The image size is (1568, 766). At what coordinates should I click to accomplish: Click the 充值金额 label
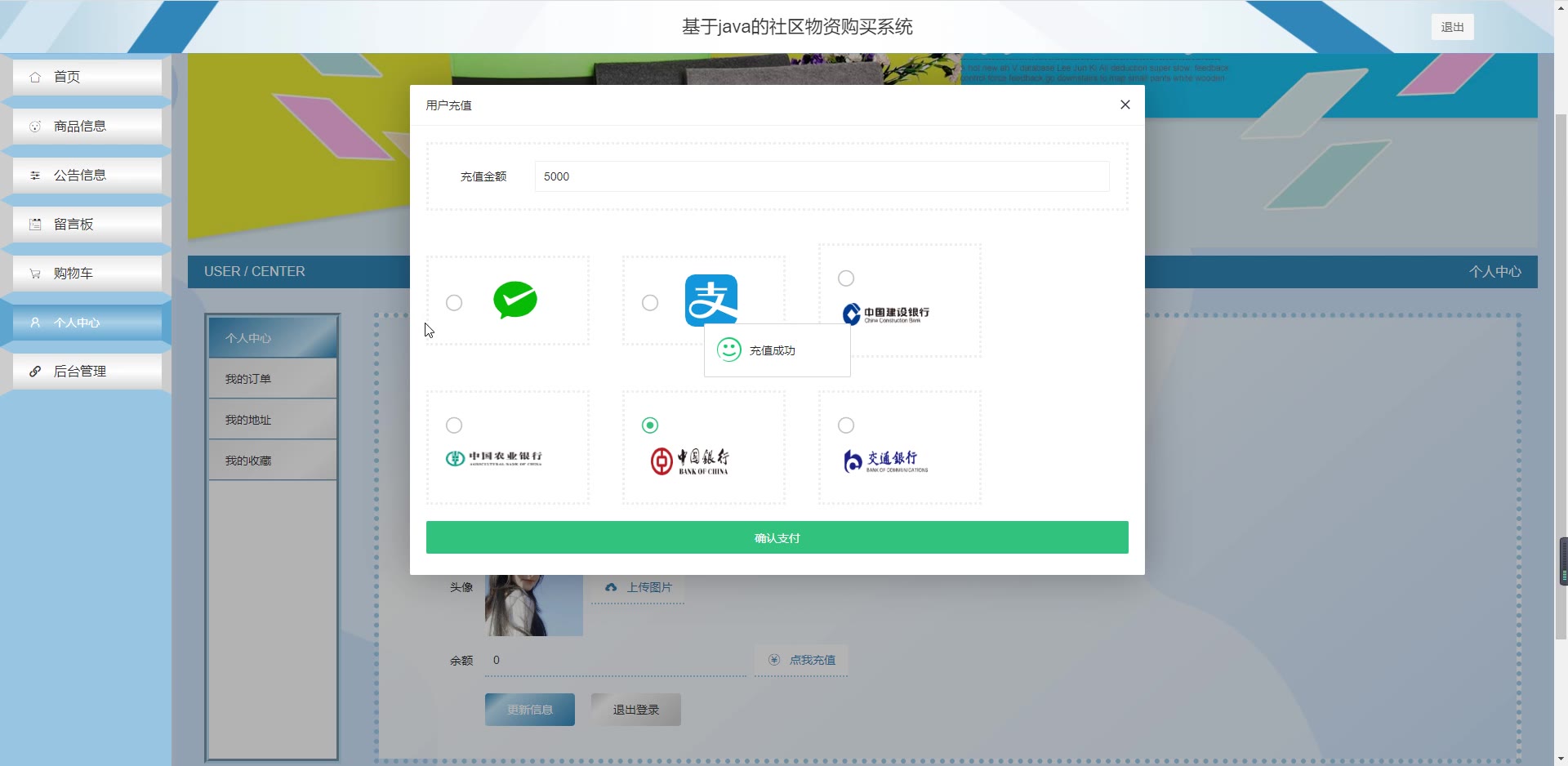pyautogui.click(x=483, y=176)
